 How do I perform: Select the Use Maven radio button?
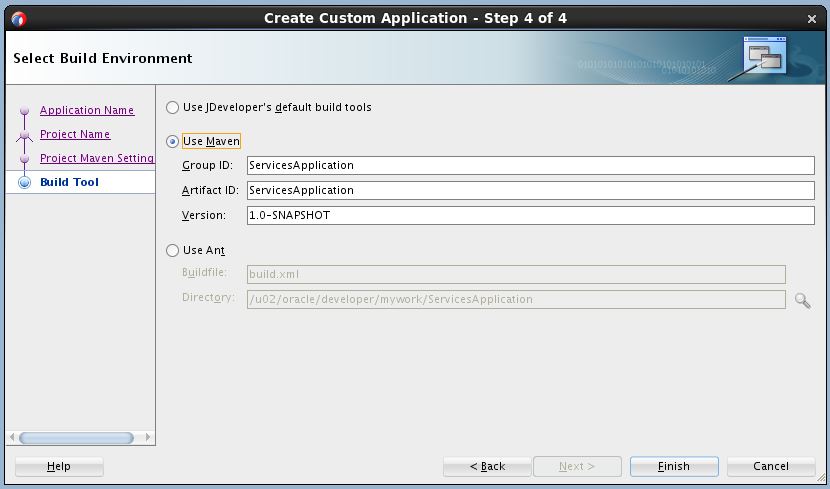(x=173, y=142)
